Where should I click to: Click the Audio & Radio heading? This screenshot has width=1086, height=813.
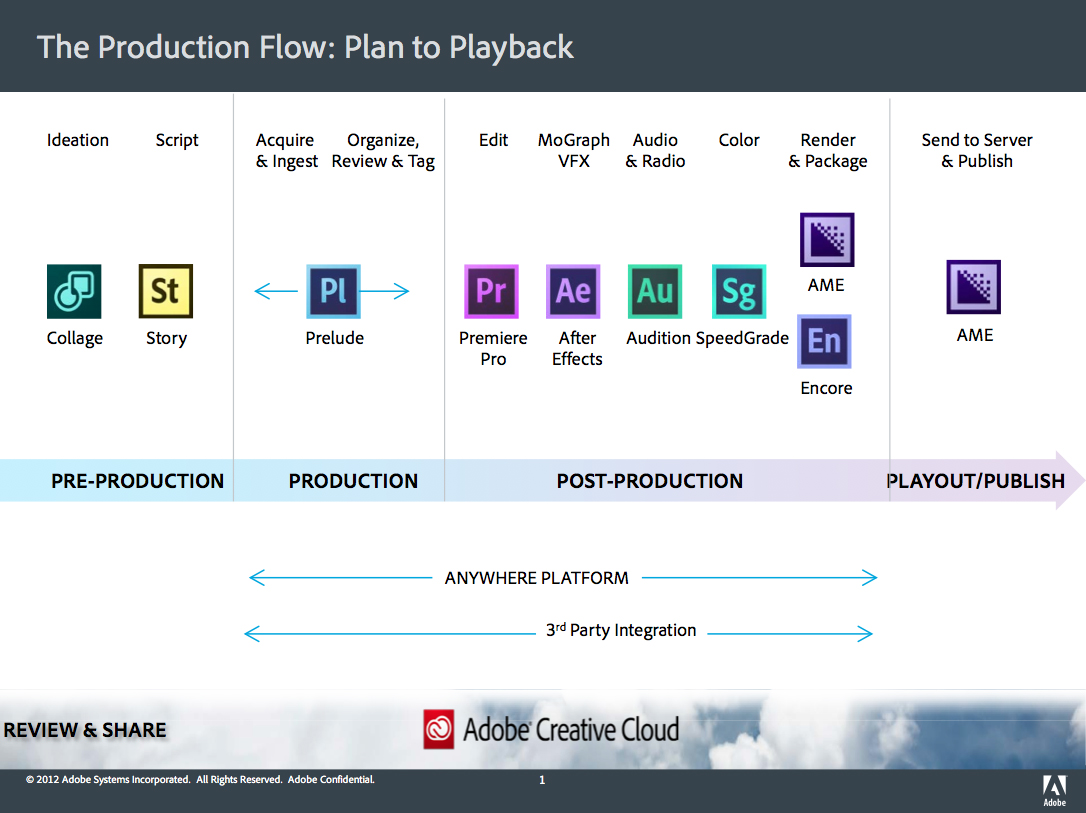[655, 150]
